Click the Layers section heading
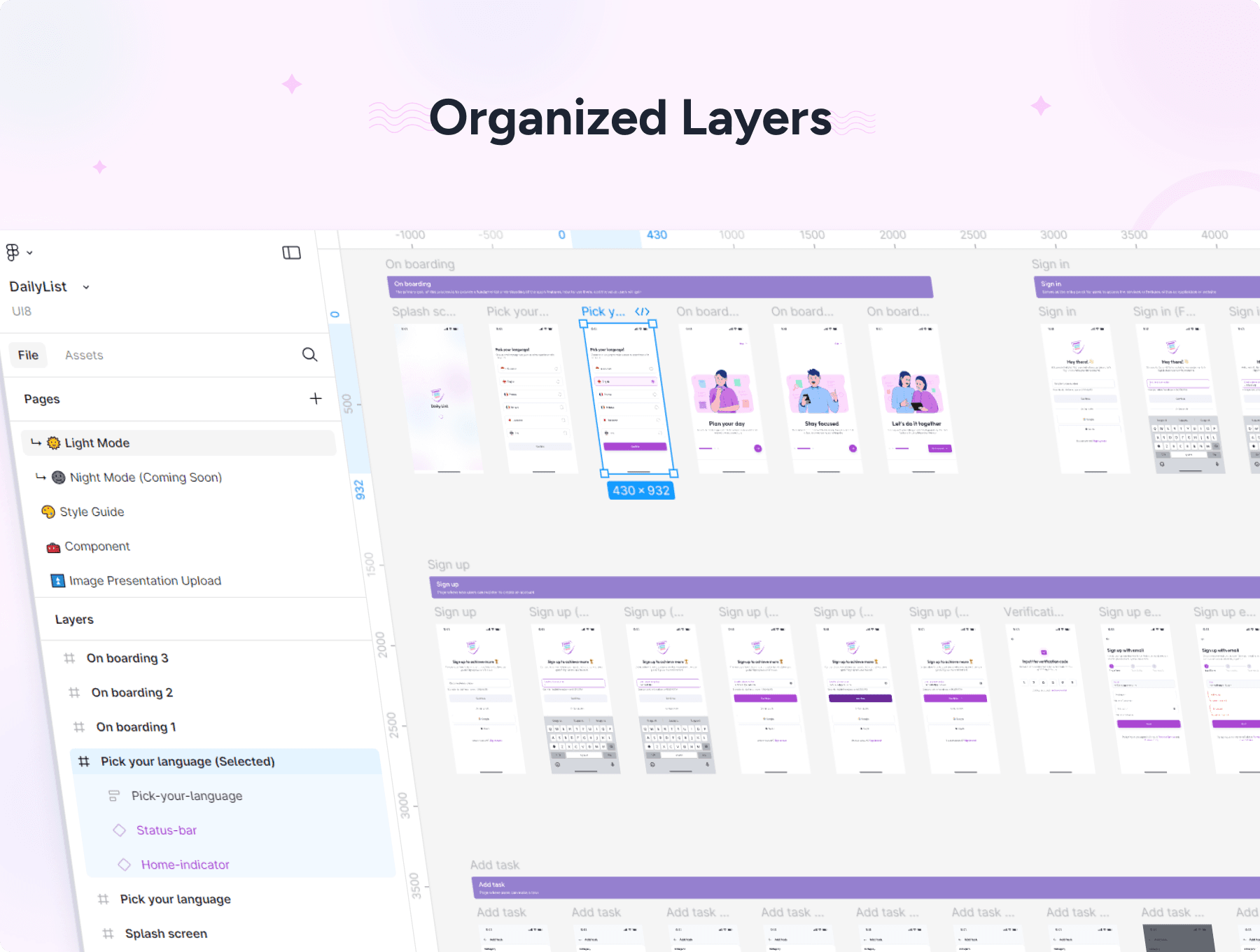The width and height of the screenshot is (1260, 952). (74, 619)
